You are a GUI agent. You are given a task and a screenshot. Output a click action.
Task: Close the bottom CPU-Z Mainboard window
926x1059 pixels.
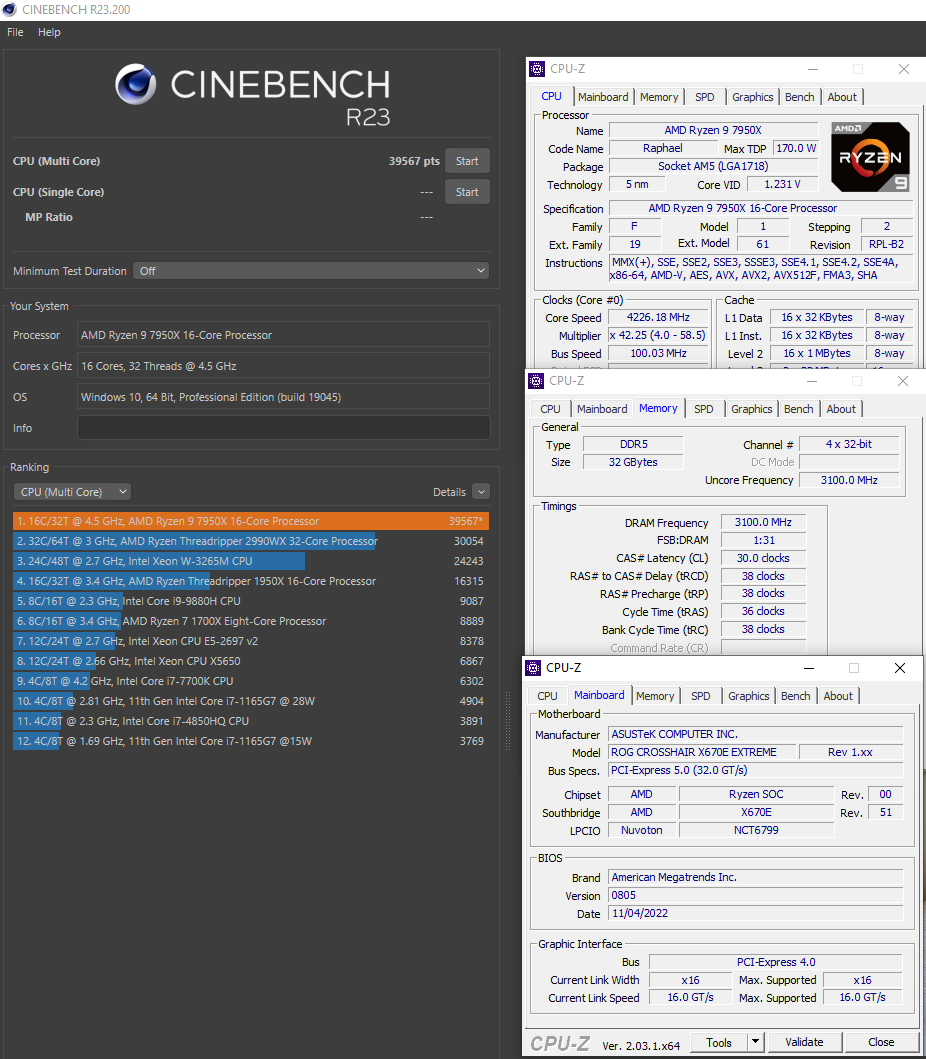pyautogui.click(x=899, y=668)
